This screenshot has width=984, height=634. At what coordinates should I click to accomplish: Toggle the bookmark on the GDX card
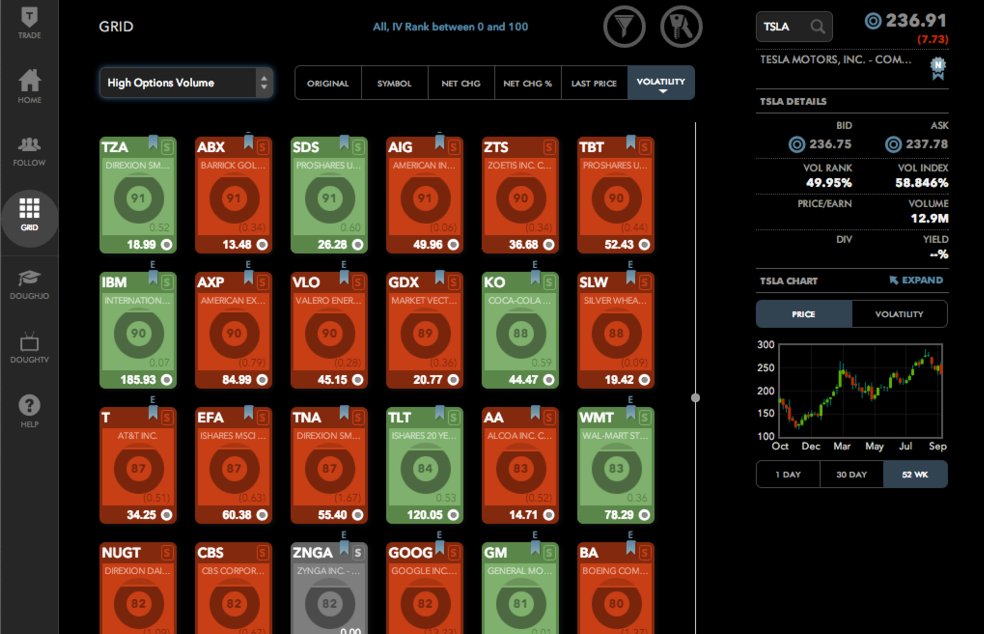[x=439, y=277]
